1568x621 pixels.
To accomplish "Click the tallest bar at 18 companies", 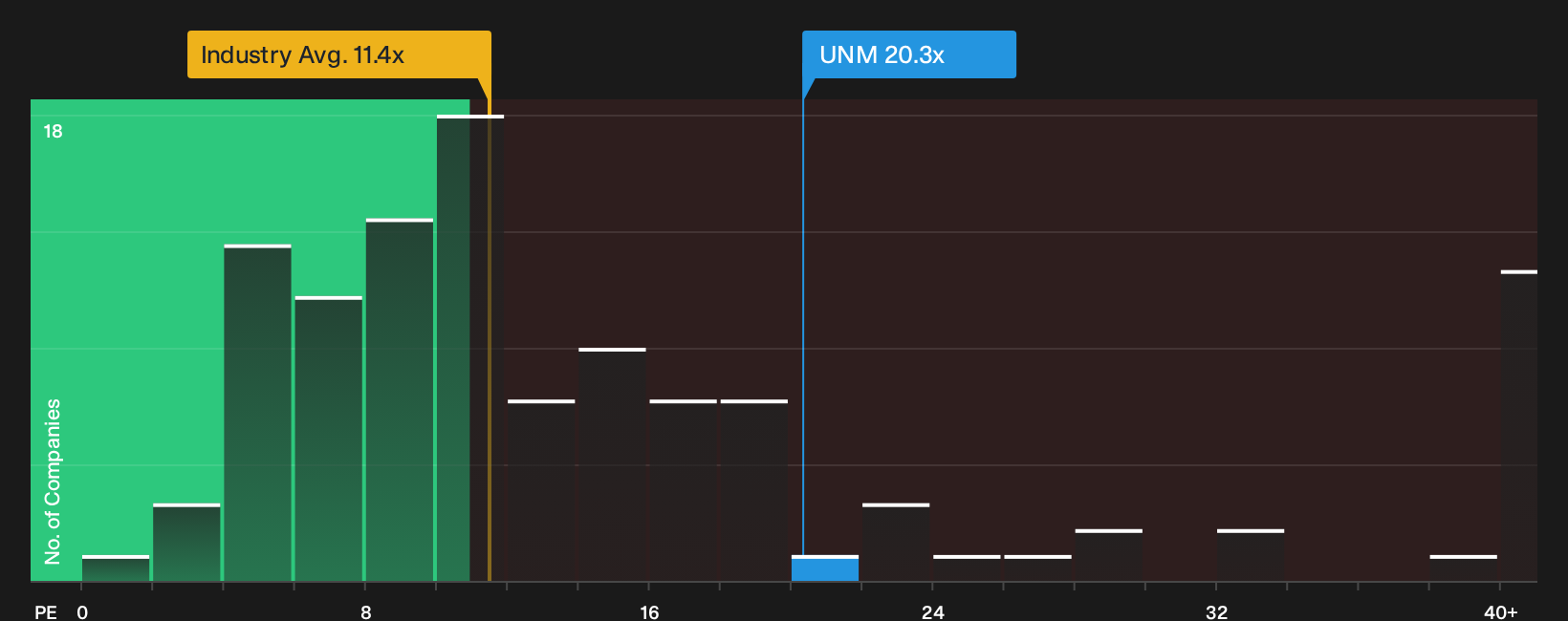I will point(470,348).
